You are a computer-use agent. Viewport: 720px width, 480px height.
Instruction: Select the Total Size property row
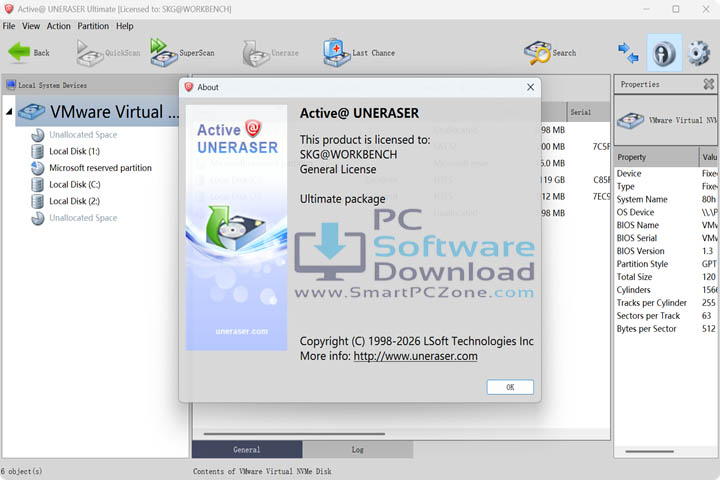coord(666,277)
